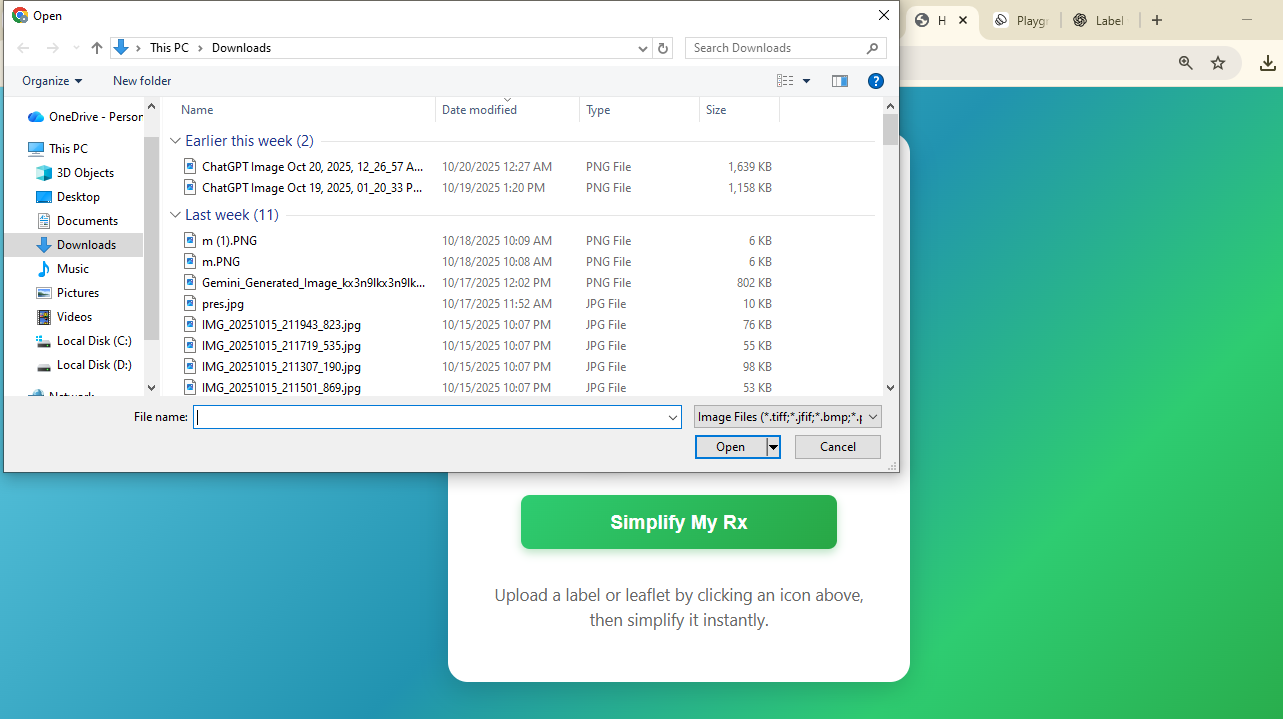Click in the File name input field

(x=430, y=417)
